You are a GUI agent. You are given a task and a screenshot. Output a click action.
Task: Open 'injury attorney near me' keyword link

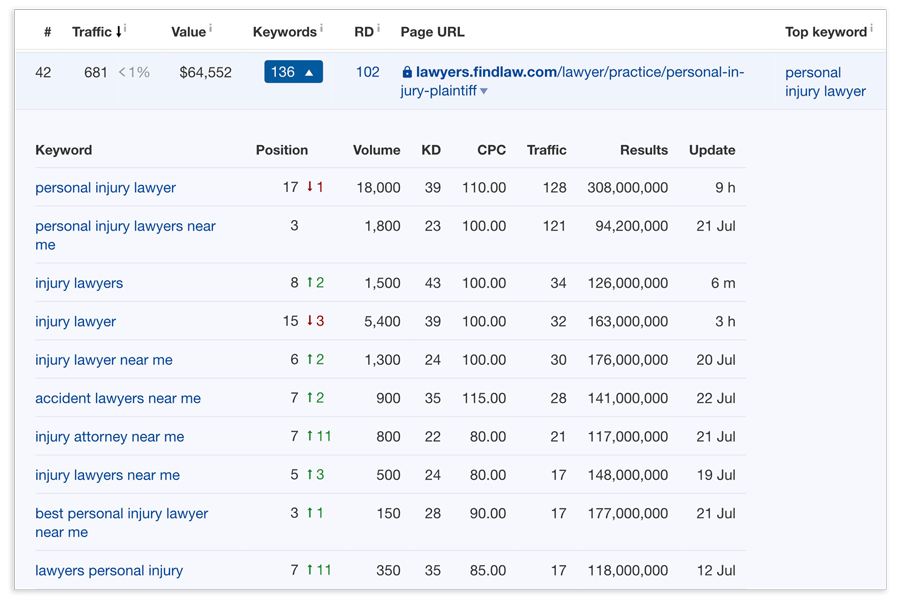pos(109,436)
